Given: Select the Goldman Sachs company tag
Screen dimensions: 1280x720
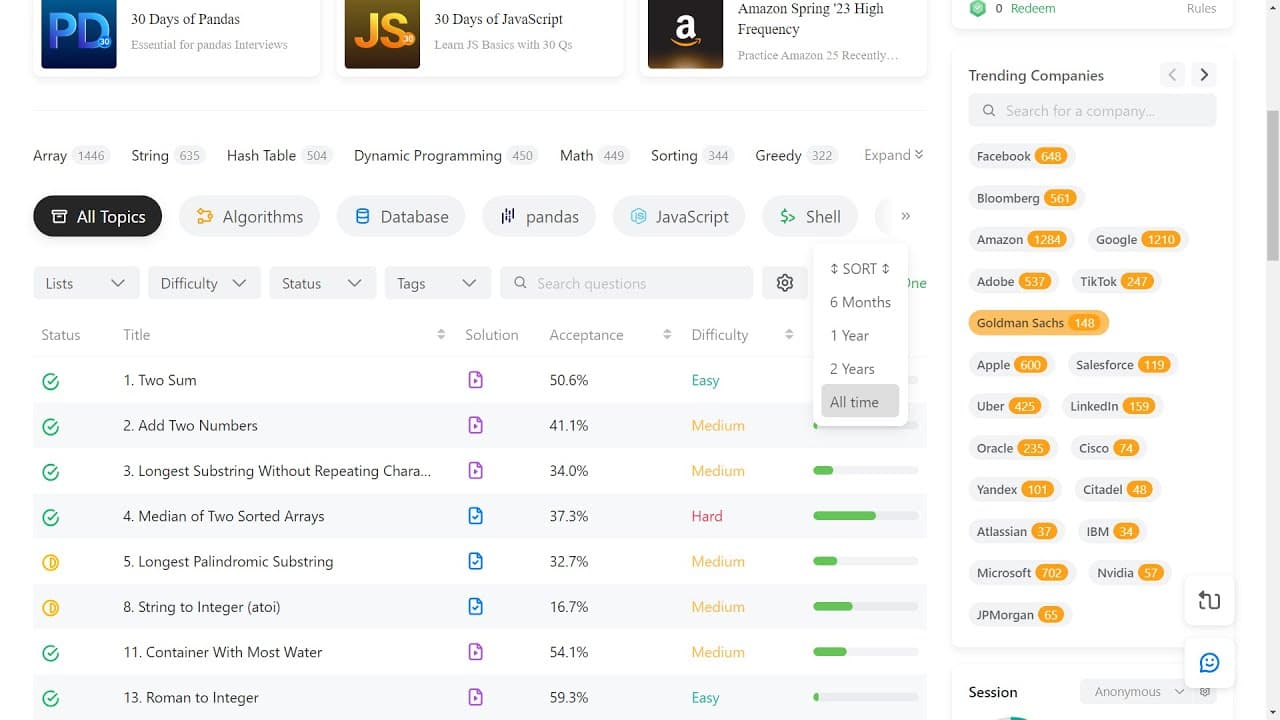Looking at the screenshot, I should [x=1039, y=322].
